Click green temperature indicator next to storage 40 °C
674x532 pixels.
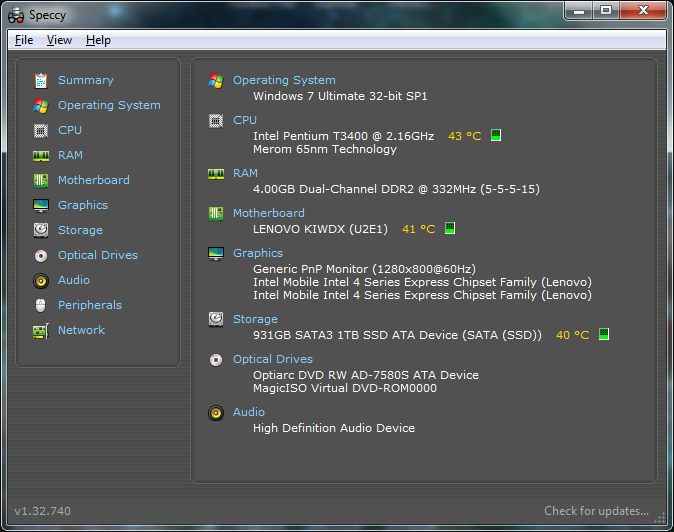(x=604, y=334)
